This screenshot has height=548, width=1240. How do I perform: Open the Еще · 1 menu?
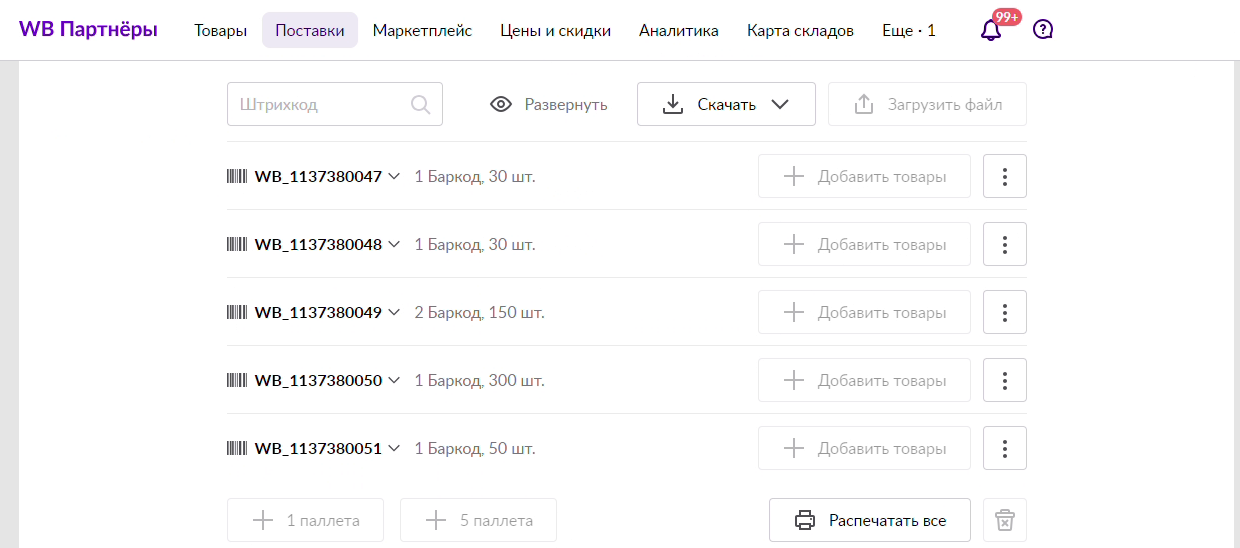coord(909,30)
